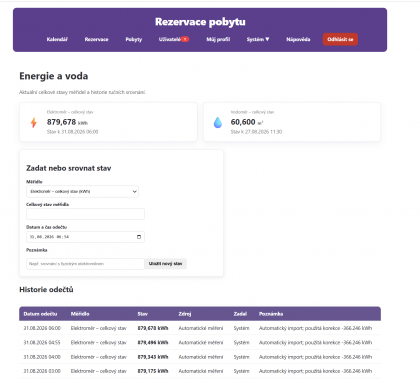The width and height of the screenshot is (420, 383).
Task: Click the red notification badge on Uživatelé
Action: (185, 39)
